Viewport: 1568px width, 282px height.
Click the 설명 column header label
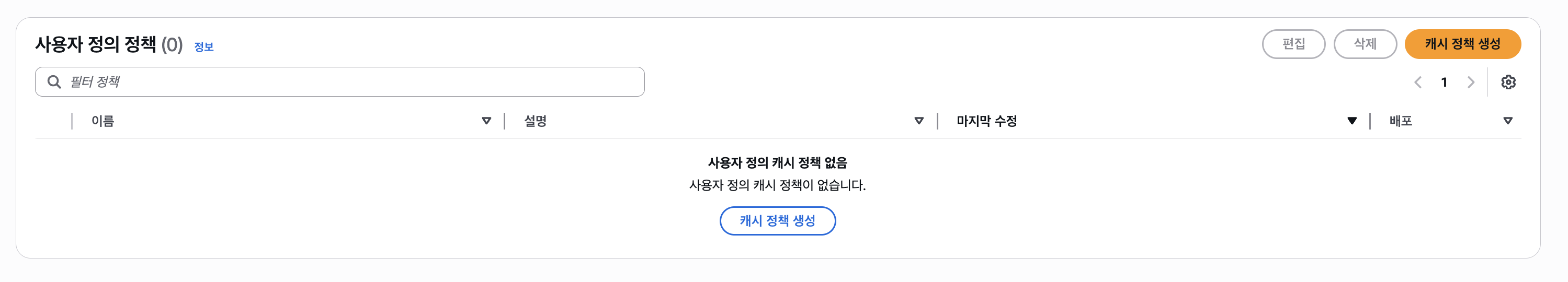536,121
